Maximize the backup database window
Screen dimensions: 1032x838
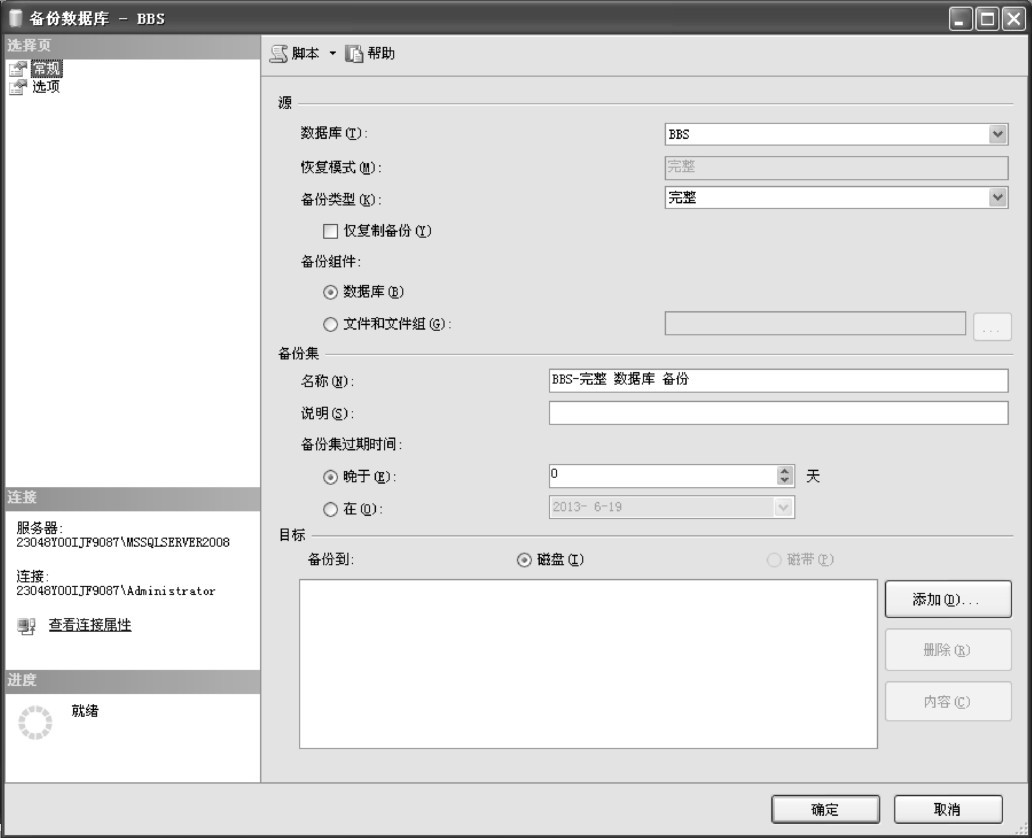click(987, 18)
